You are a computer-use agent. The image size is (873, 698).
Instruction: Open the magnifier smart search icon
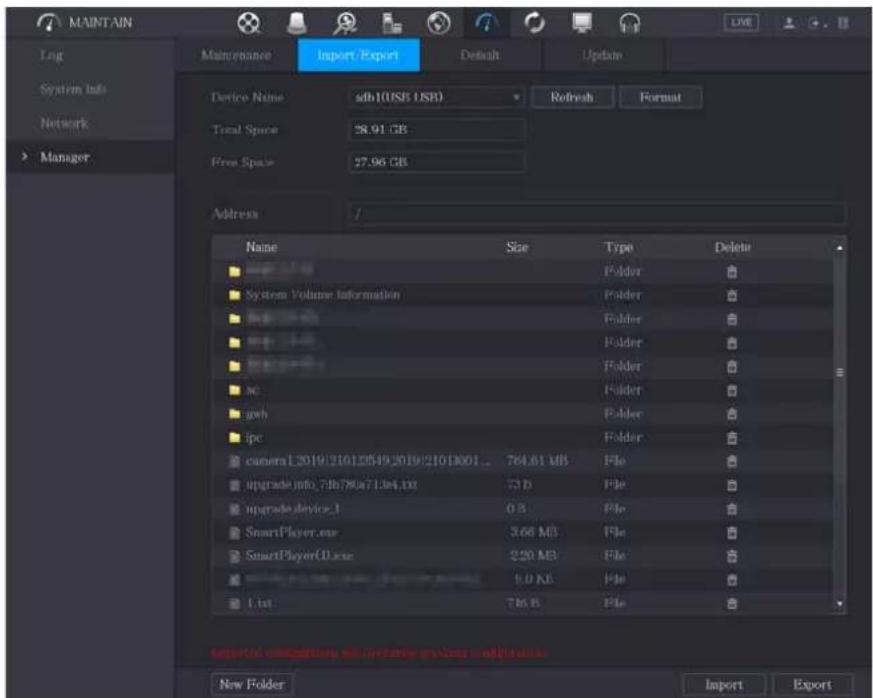click(345, 23)
